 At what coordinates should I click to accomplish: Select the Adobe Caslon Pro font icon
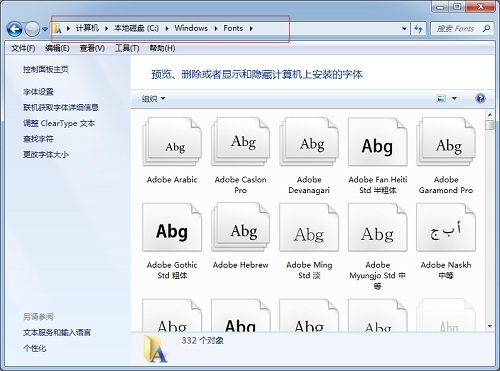tap(241, 142)
